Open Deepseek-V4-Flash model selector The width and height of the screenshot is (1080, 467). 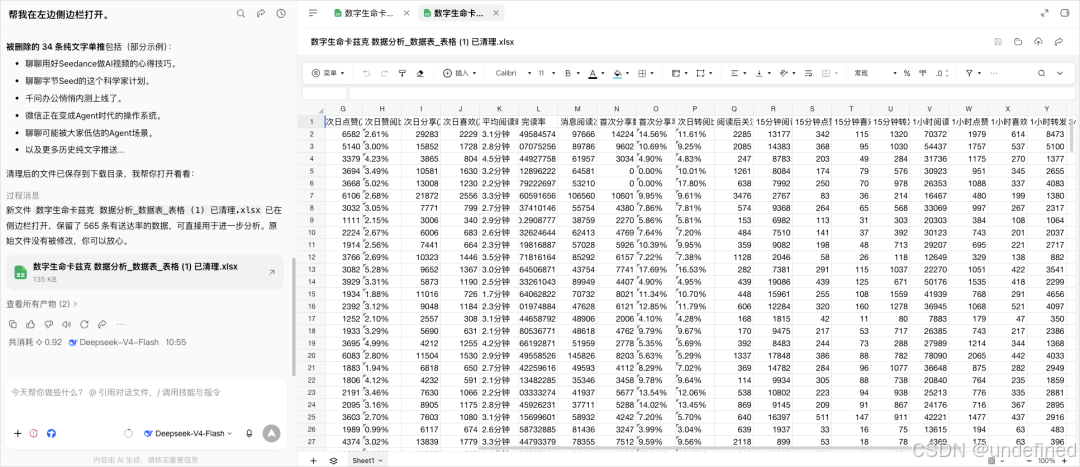188,433
